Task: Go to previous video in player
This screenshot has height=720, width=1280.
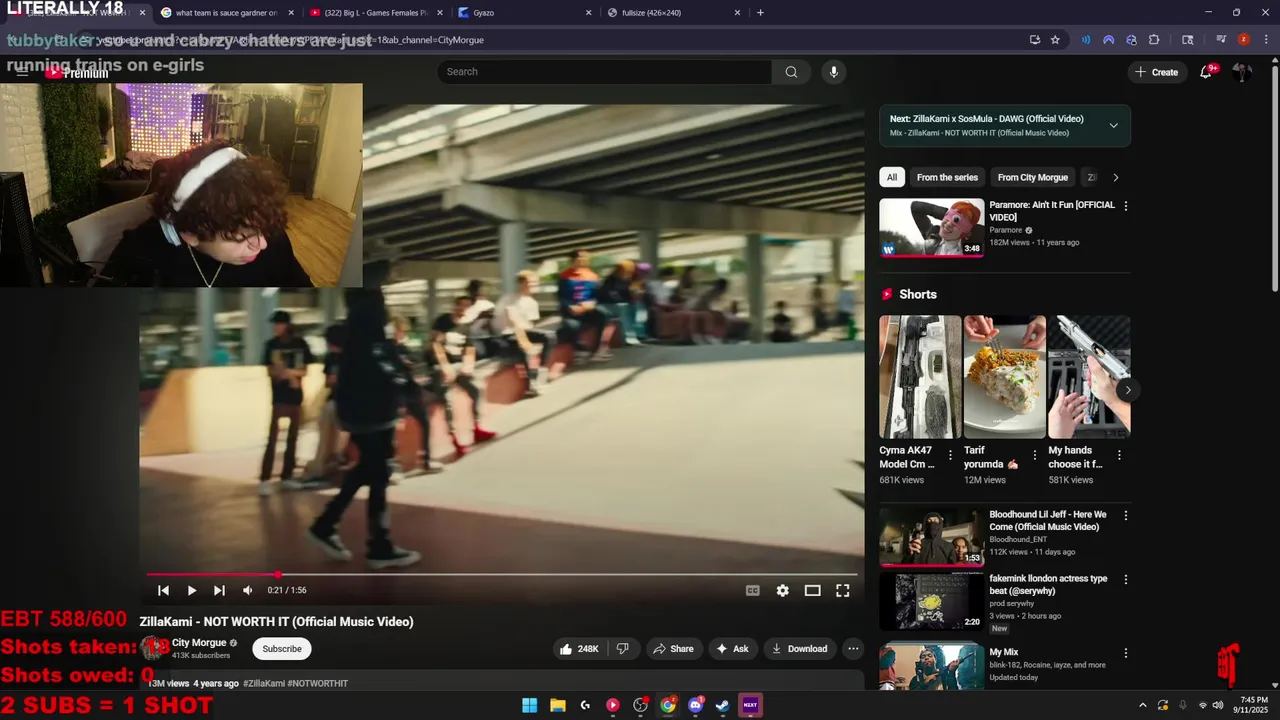Action: (x=163, y=590)
